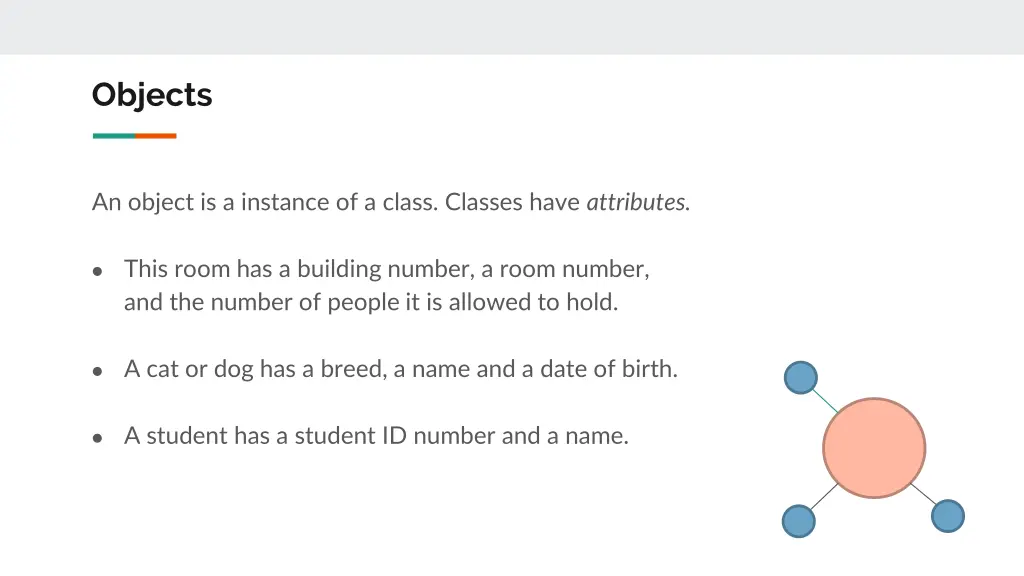Click the orange segment of title underline
This screenshot has height=576, width=1024.
coord(156,136)
